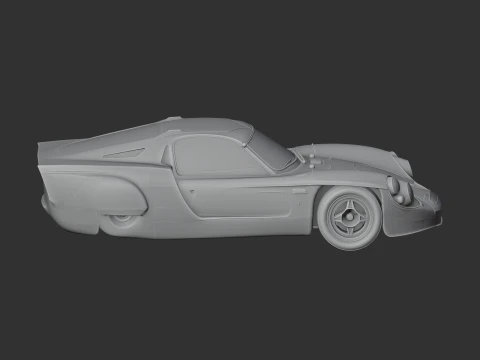The height and width of the screenshot is (360, 480).
Task: Click the 3D car model preview
Action: pos(240,183)
